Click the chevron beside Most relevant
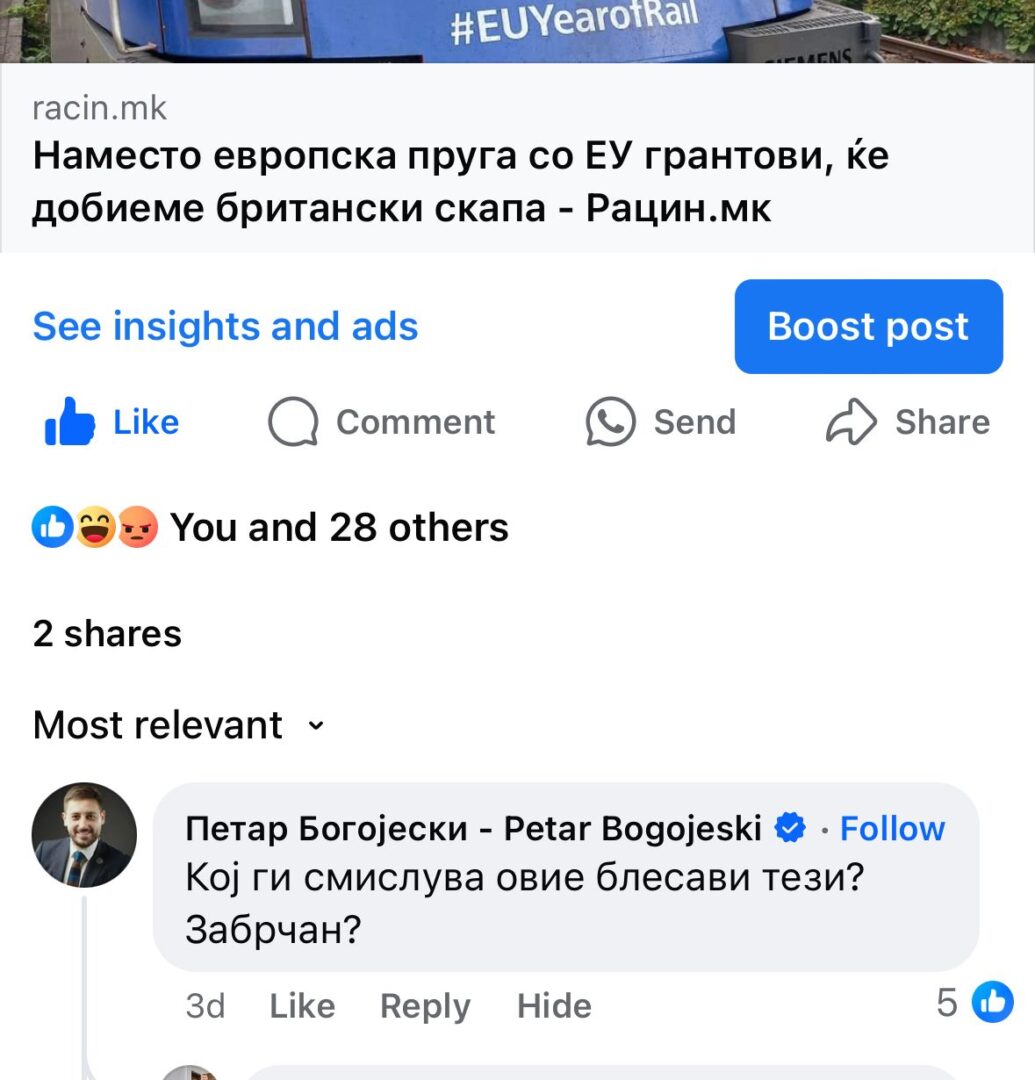 pyautogui.click(x=315, y=726)
